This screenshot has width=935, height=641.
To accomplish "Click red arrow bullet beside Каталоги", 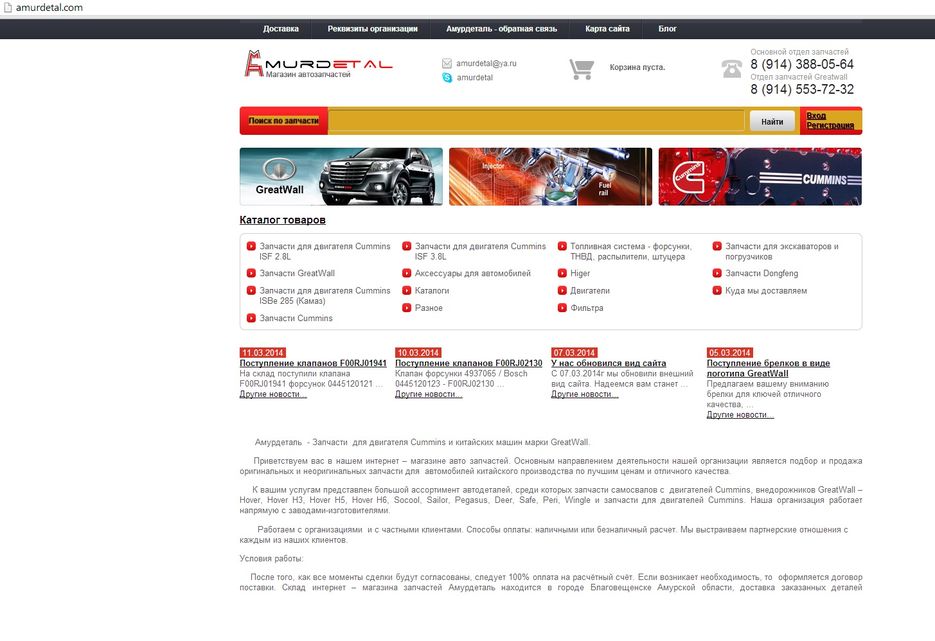I will coord(407,290).
